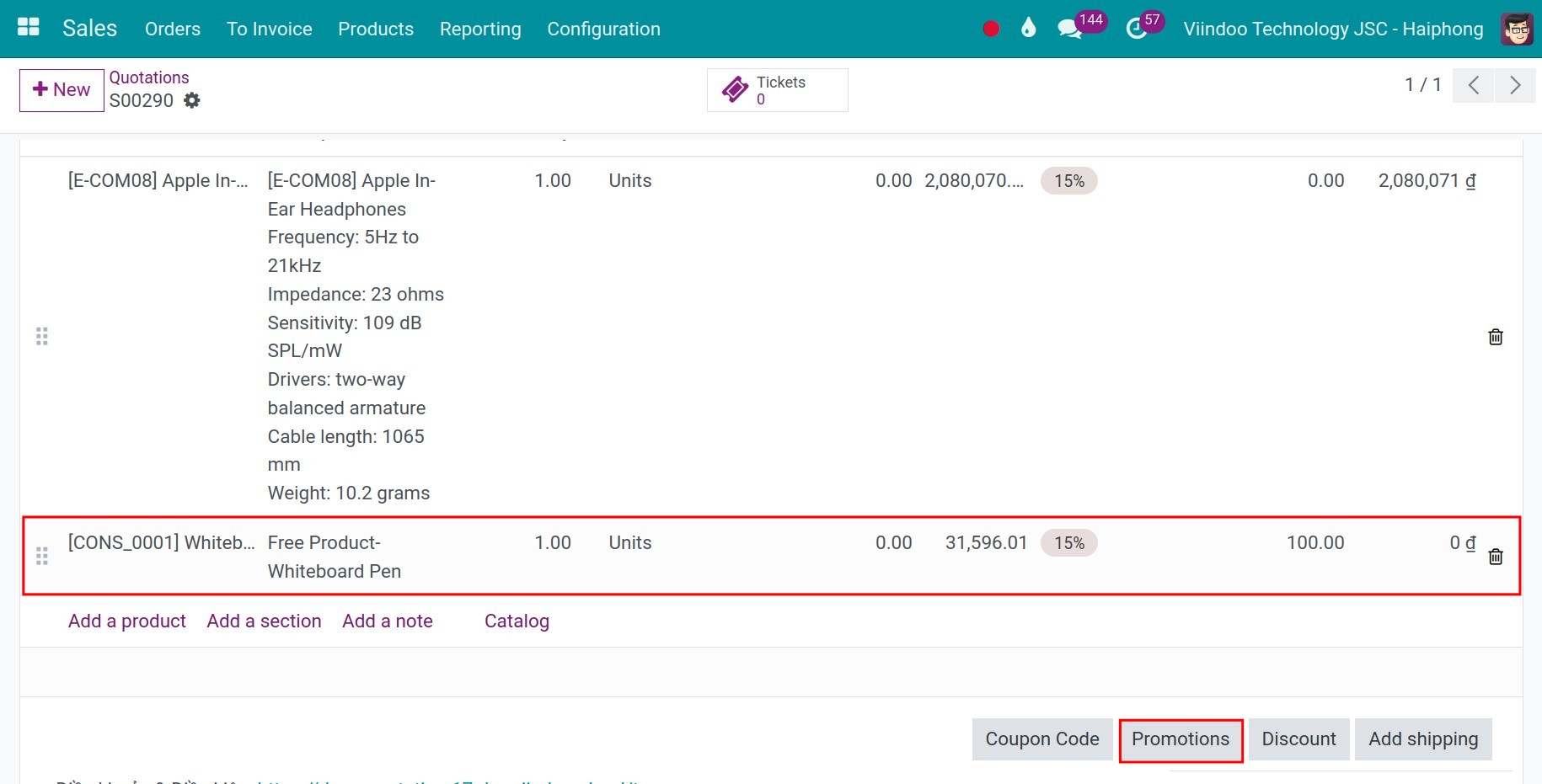
Task: Click Add a section link
Action: (264, 621)
